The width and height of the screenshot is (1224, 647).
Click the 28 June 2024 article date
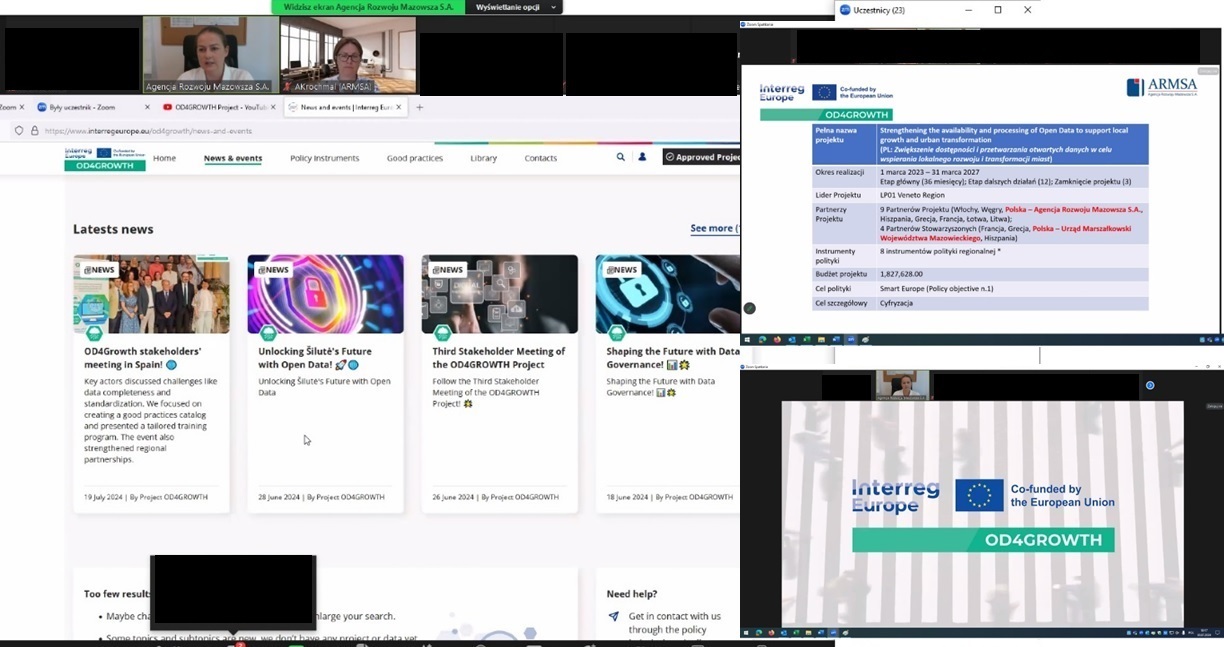[279, 497]
